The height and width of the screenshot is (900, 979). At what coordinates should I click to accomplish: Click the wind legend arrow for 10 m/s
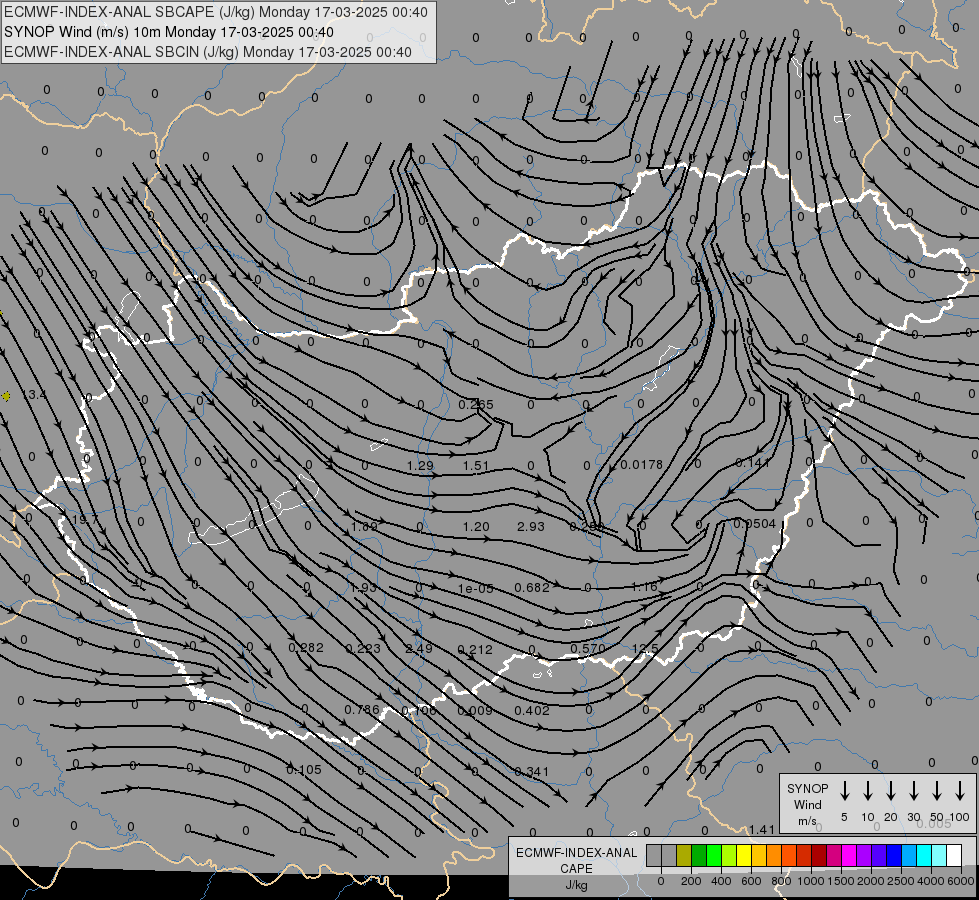click(867, 791)
